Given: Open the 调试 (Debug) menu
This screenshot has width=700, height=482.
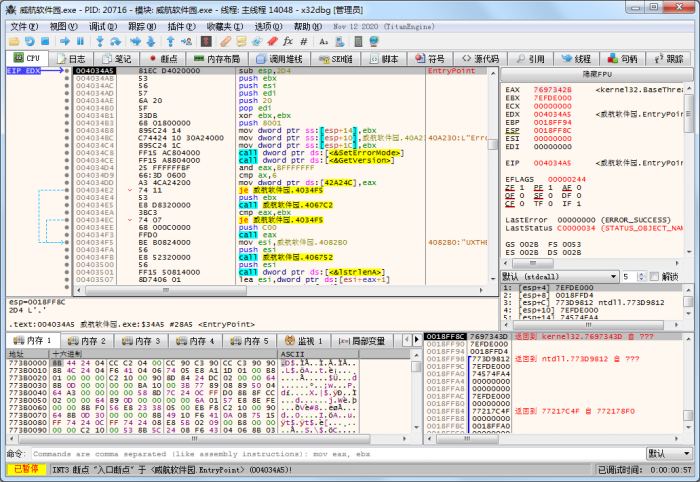Looking at the screenshot, I should click(x=103, y=27).
